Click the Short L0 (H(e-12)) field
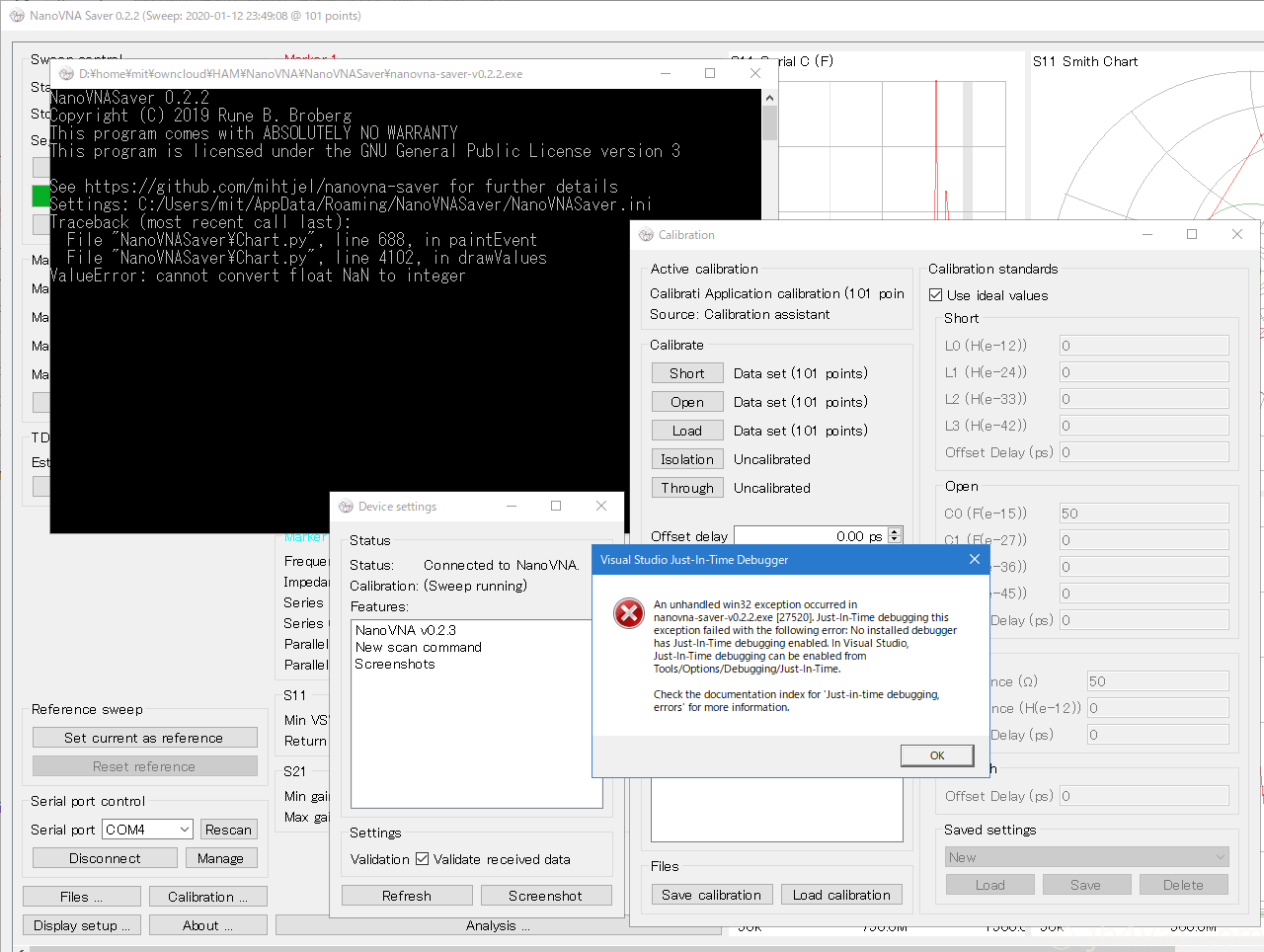Screen dimensions: 1264x952 pos(1145,346)
